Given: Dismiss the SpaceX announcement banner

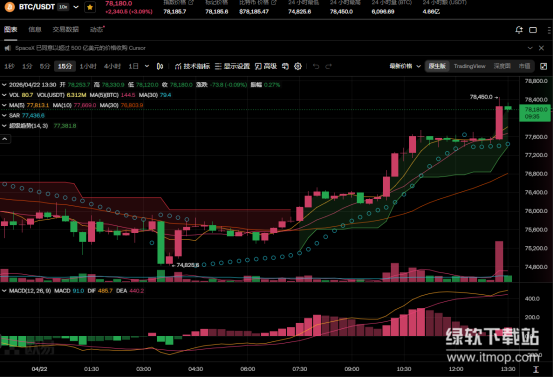Looking at the screenshot, I should [541, 48].
